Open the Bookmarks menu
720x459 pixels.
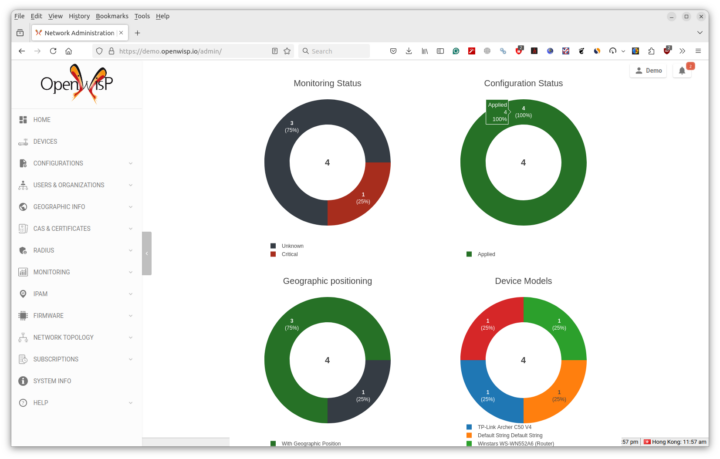112,16
